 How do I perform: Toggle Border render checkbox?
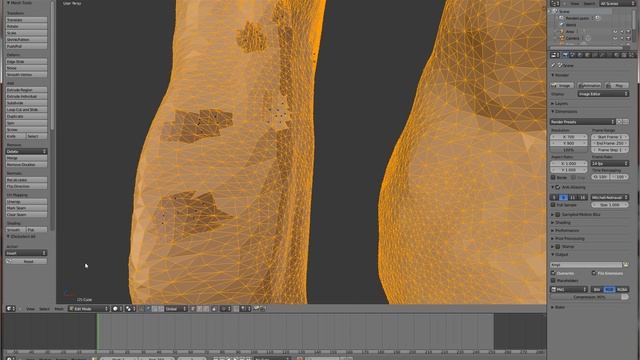[553, 177]
